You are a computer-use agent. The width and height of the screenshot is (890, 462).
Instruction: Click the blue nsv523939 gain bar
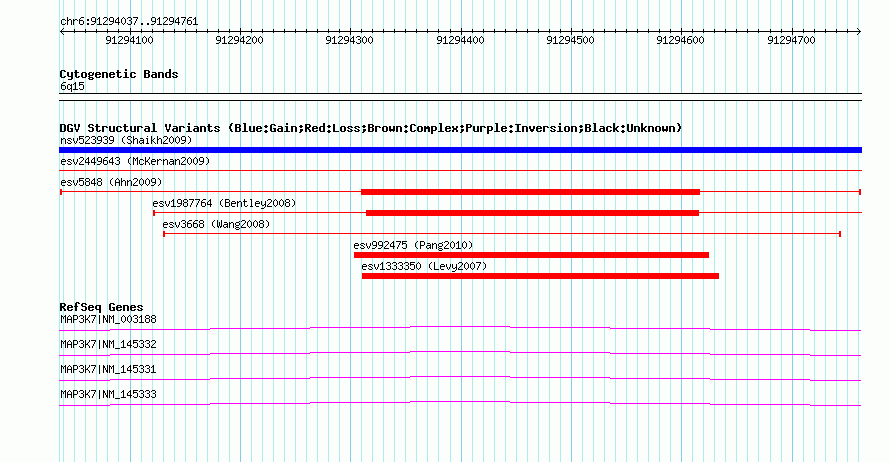[x=460, y=150]
